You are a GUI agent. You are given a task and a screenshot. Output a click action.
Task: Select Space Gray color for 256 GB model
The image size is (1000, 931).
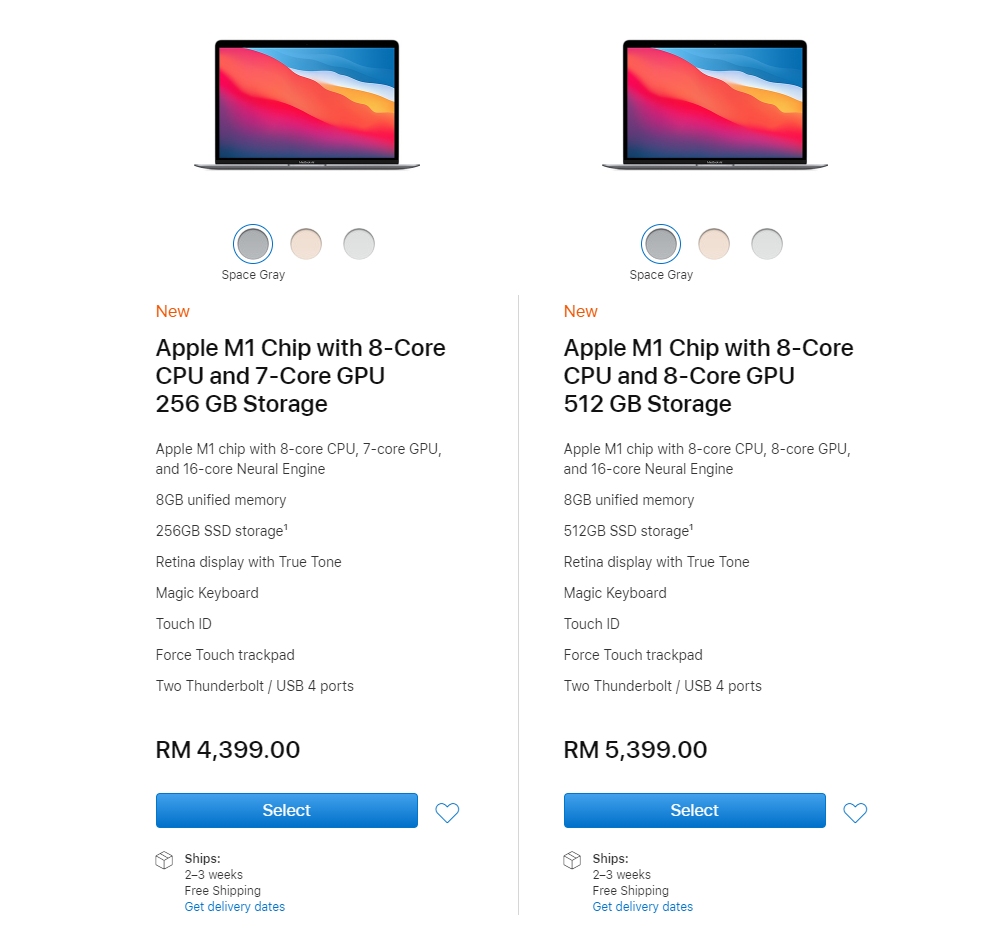pyautogui.click(x=253, y=243)
